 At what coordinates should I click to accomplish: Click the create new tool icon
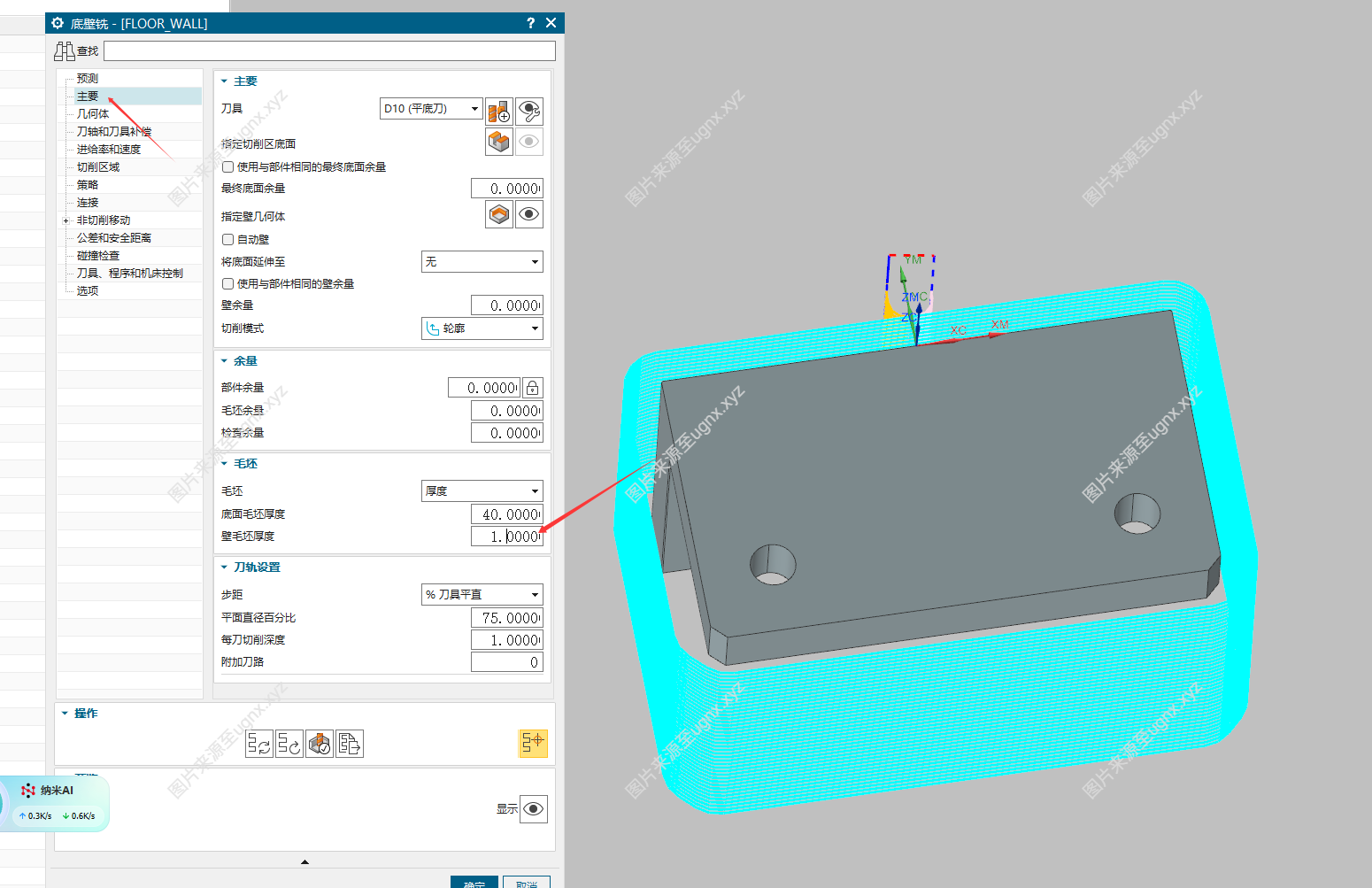pos(499,111)
